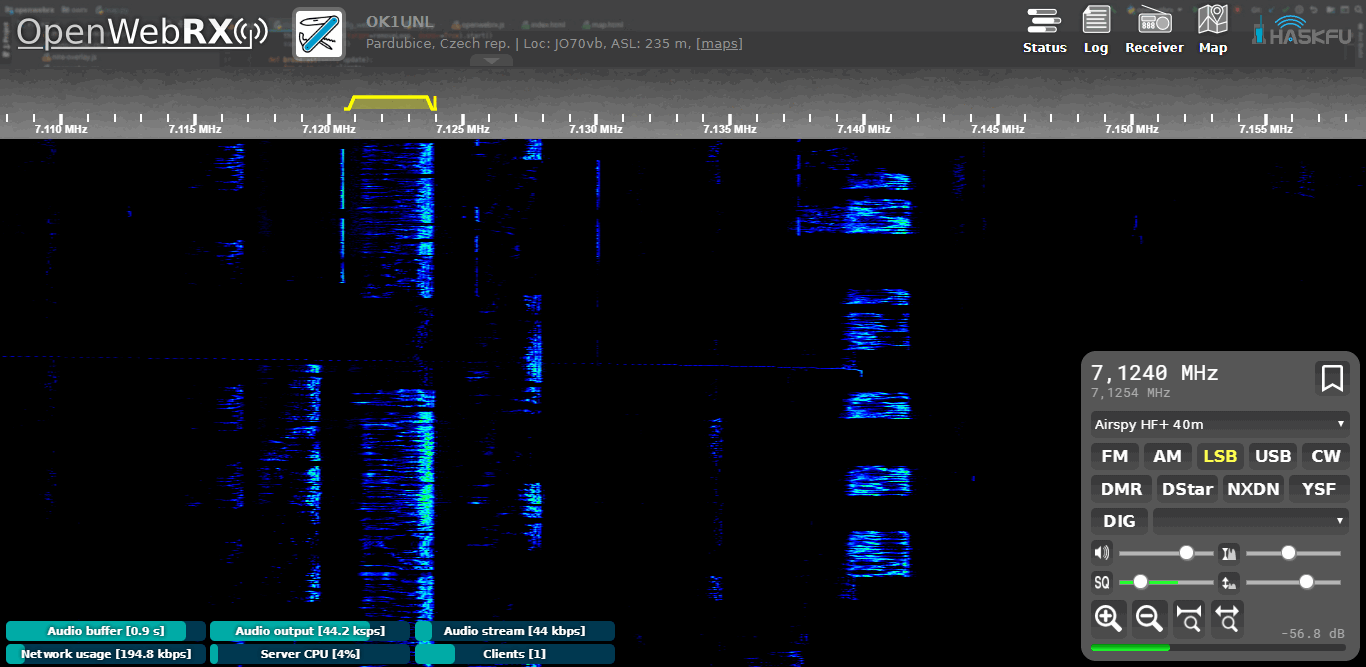Enable CW demodulation mode
The height and width of the screenshot is (667, 1366).
pyautogui.click(x=1325, y=457)
